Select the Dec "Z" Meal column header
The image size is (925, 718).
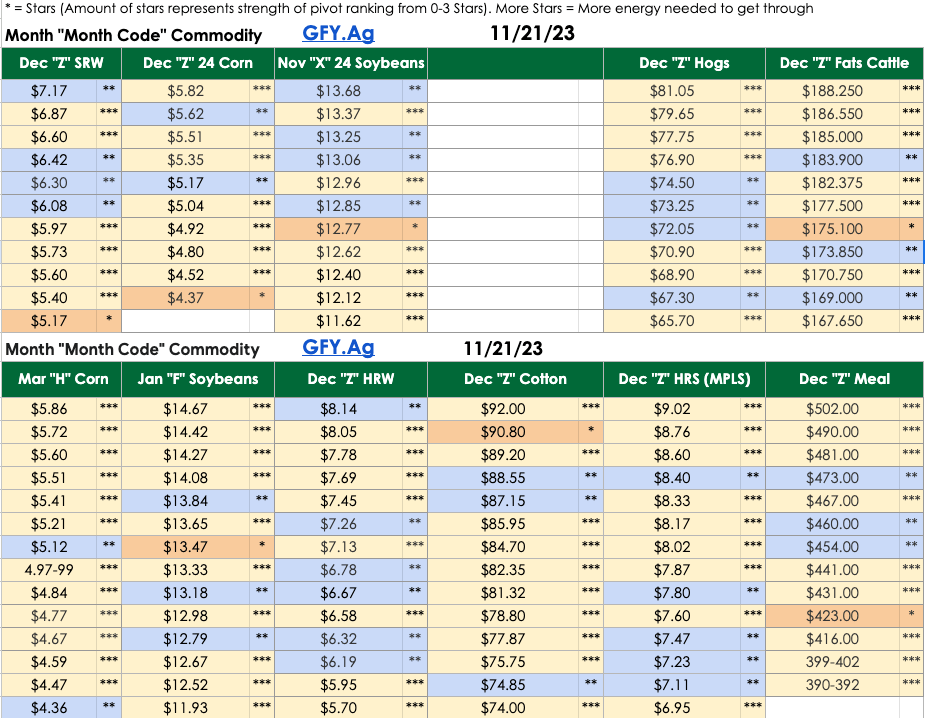pos(844,379)
